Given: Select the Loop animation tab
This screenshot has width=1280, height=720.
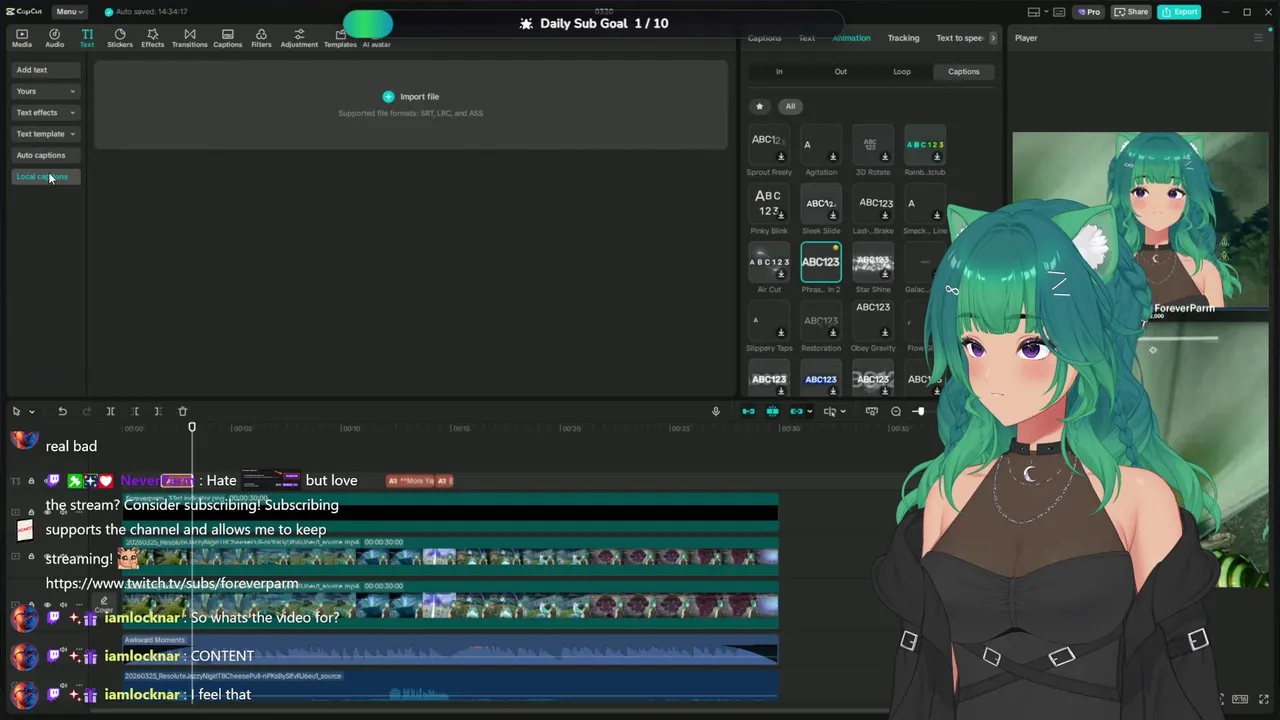Looking at the screenshot, I should [902, 72].
